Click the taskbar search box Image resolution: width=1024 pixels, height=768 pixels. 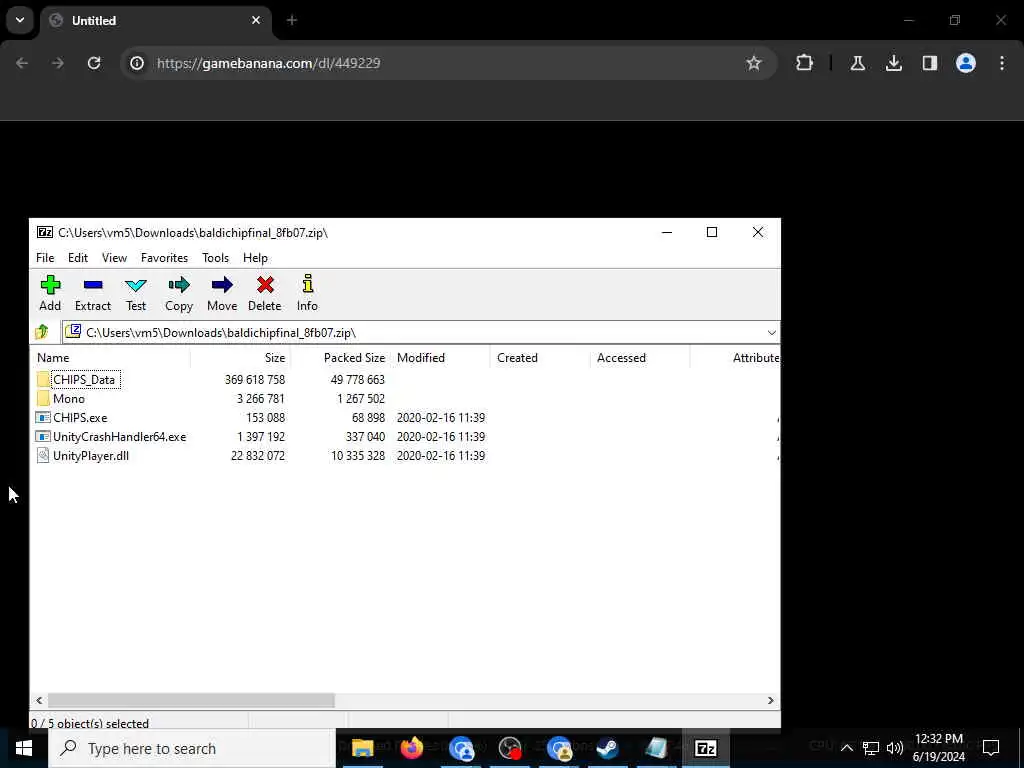[x=192, y=748]
